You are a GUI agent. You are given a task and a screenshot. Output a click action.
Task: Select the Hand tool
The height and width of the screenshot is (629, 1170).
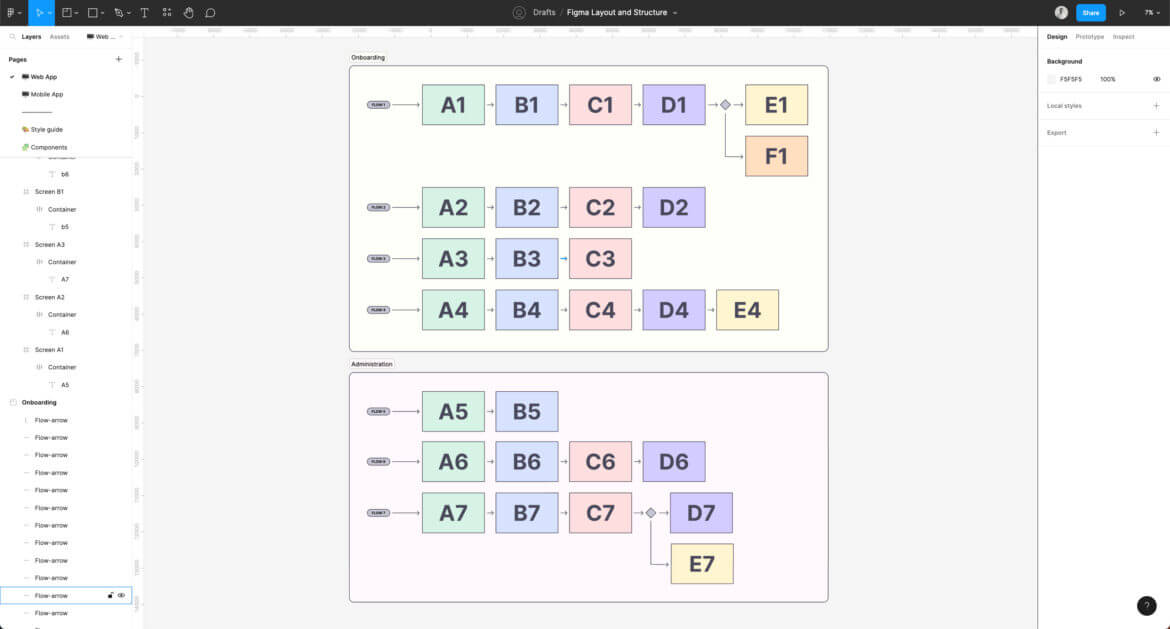(x=190, y=12)
